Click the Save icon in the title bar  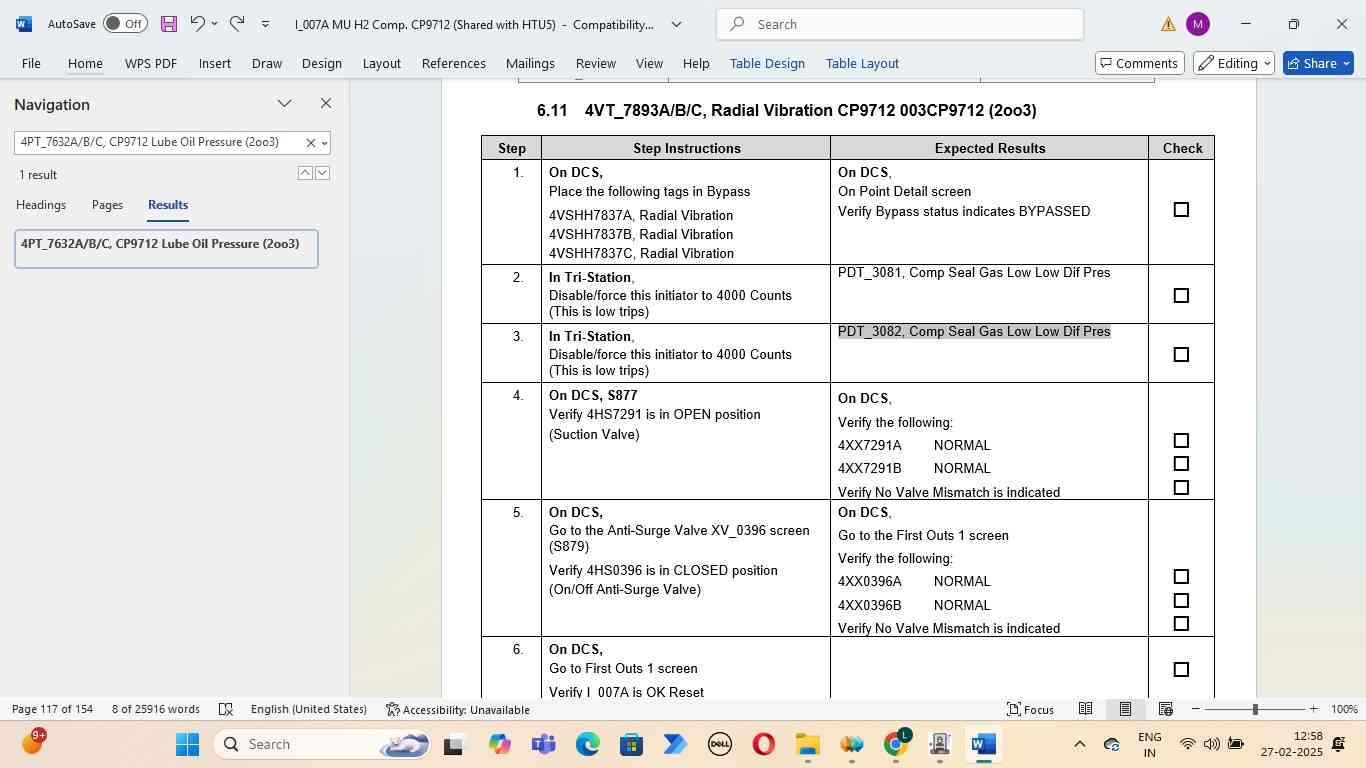tap(169, 24)
